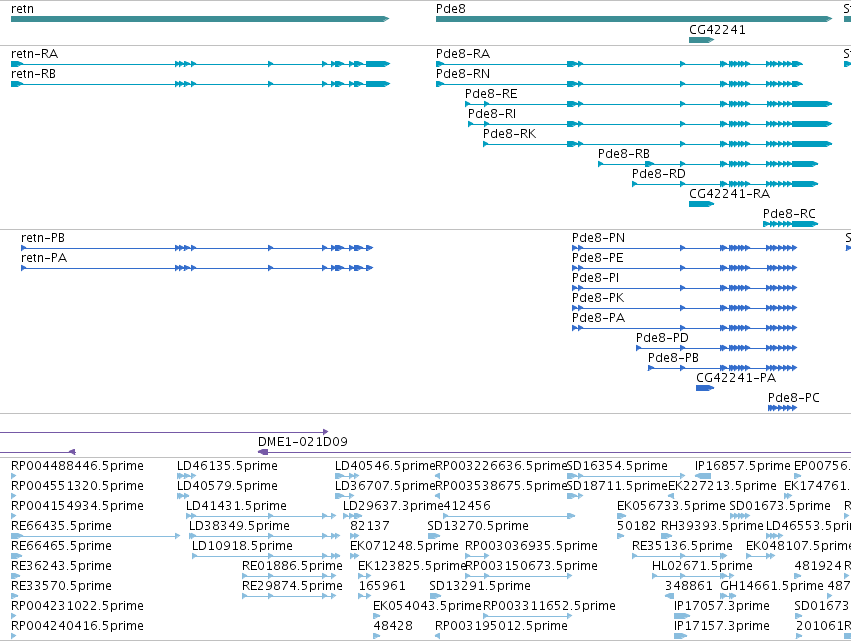Viewport: 851px width, 641px height.
Task: Open the Pde8-PE protein label
Action: (x=598, y=258)
